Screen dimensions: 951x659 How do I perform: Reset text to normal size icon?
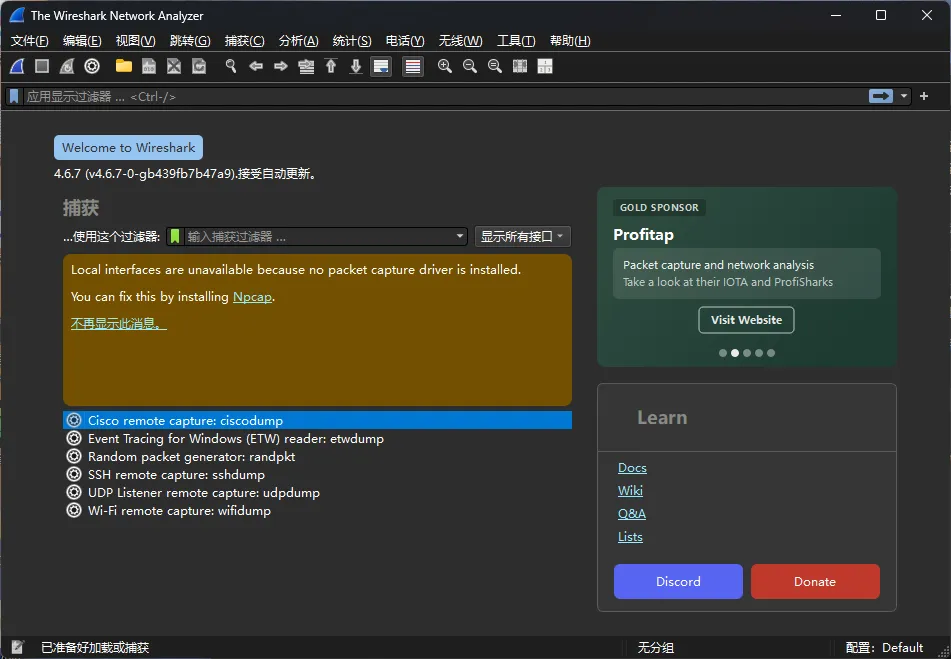(495, 66)
